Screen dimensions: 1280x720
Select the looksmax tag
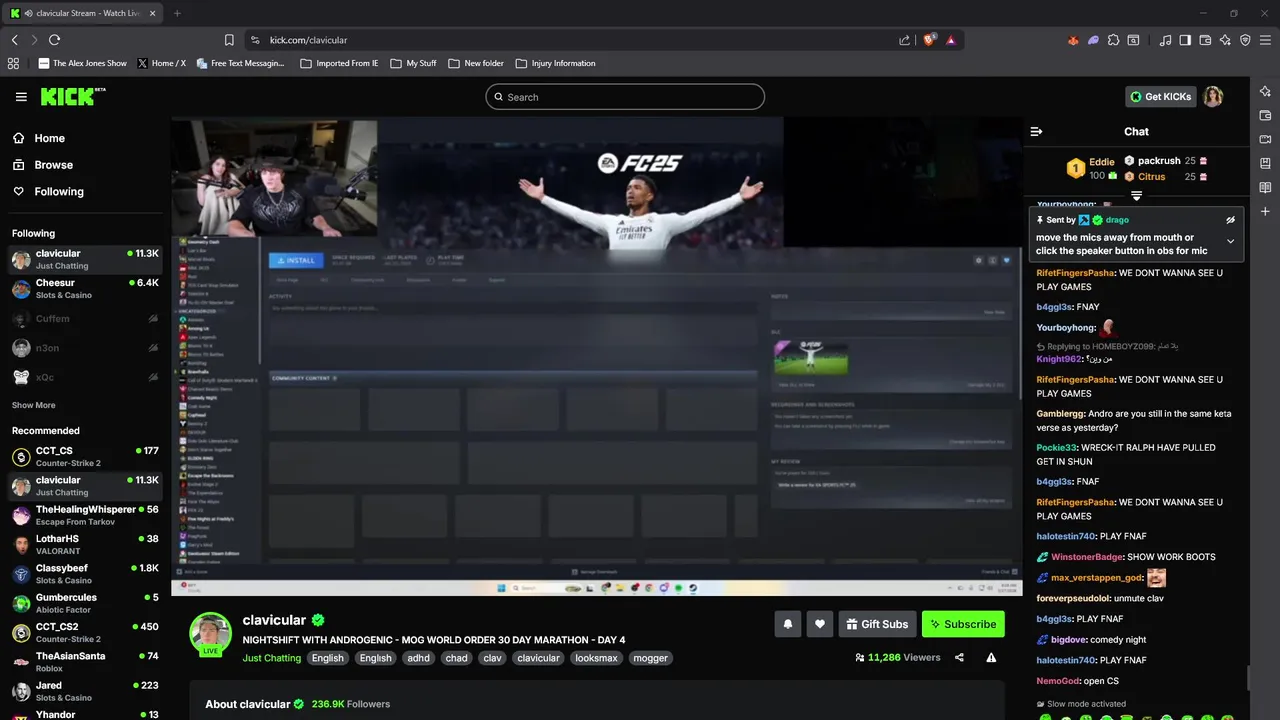coord(596,658)
